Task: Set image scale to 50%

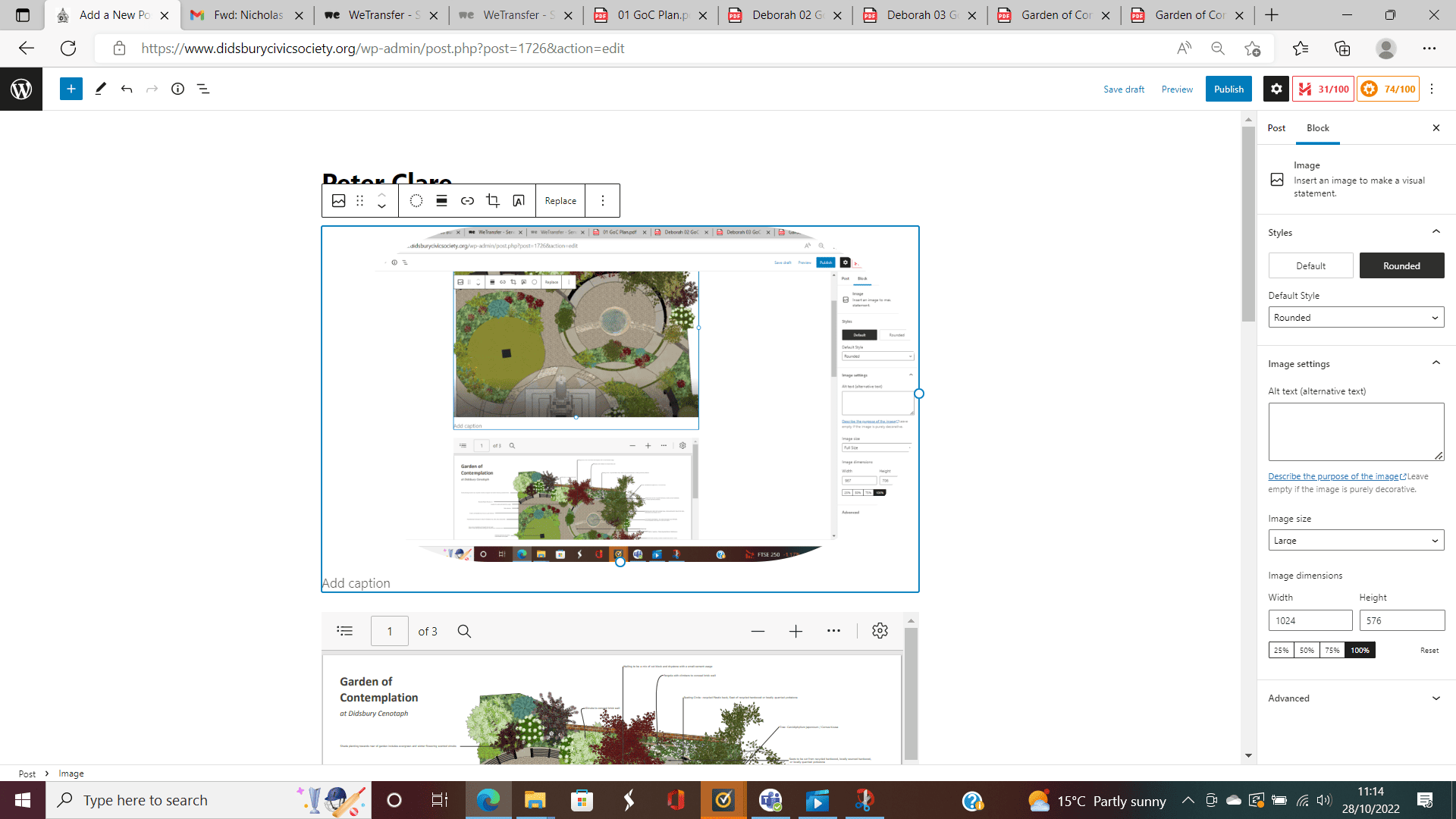Action: (1307, 650)
